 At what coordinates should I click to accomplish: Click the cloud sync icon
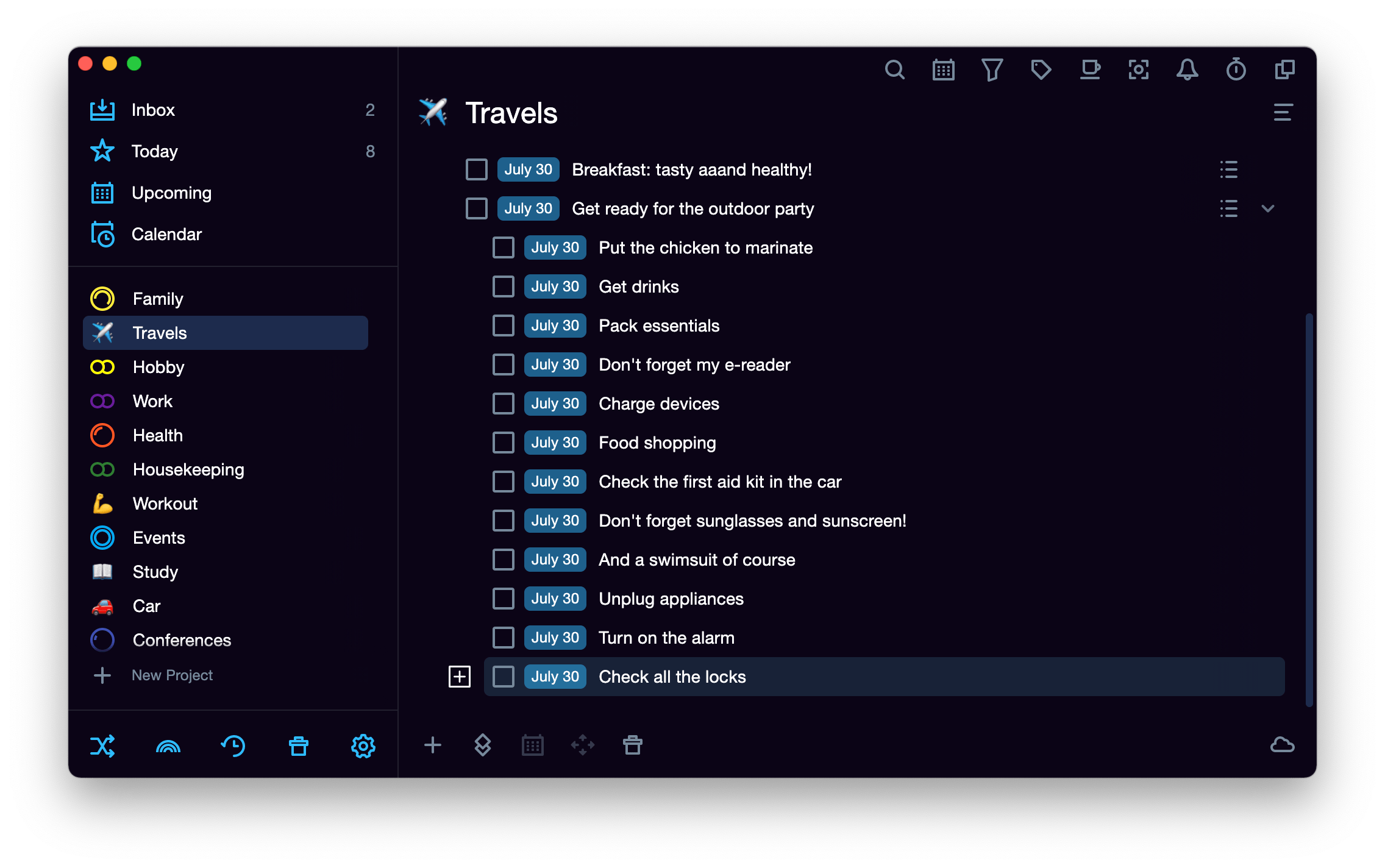click(x=1282, y=745)
